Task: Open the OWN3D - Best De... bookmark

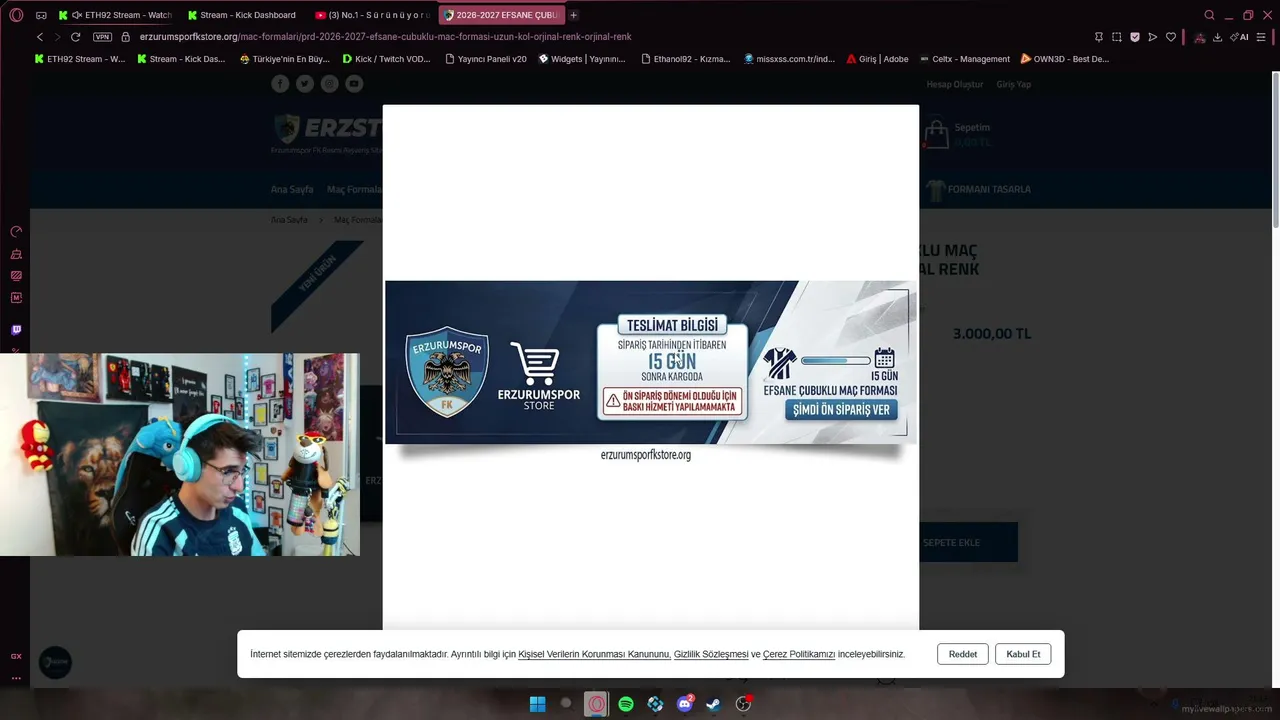Action: (x=1064, y=59)
